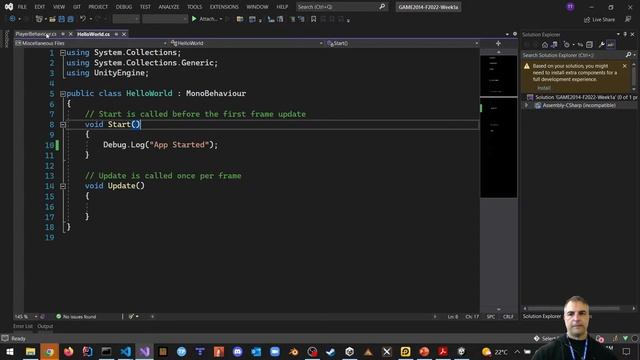
Task: Close the HelloWorld.cs tab
Action: (x=124, y=34)
